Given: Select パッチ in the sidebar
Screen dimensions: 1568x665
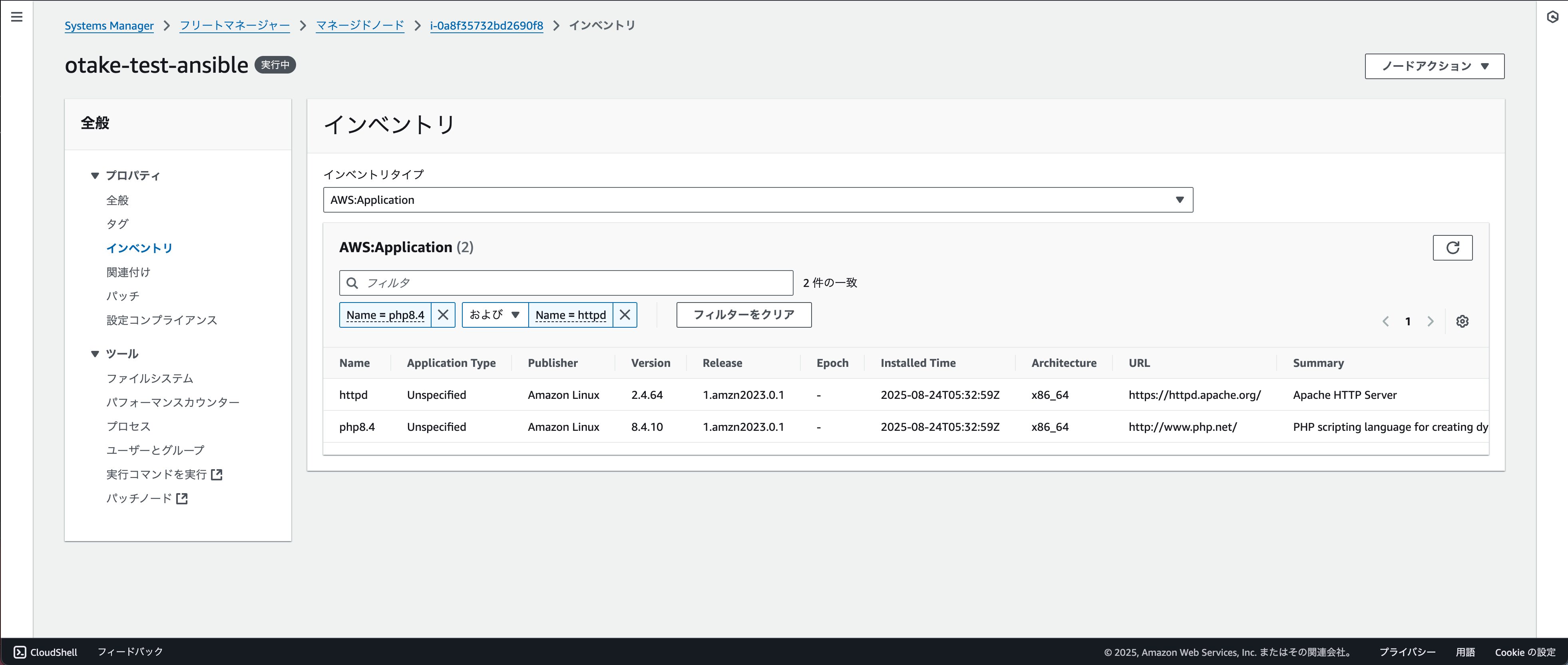Looking at the screenshot, I should pyautogui.click(x=123, y=296).
